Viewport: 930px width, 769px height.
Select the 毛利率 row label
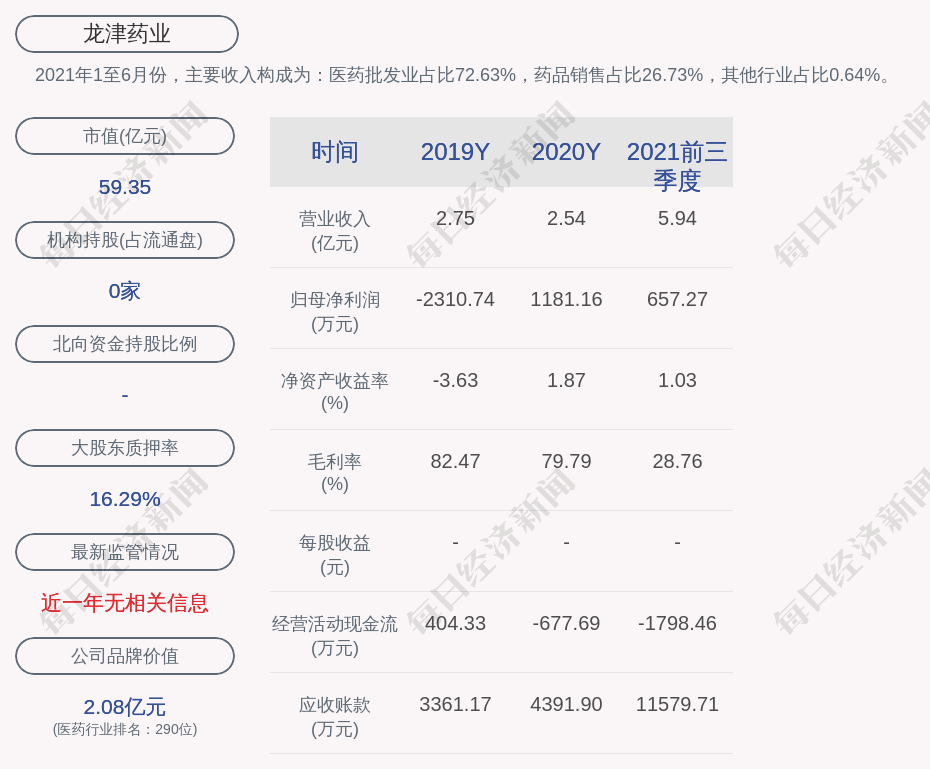click(335, 473)
